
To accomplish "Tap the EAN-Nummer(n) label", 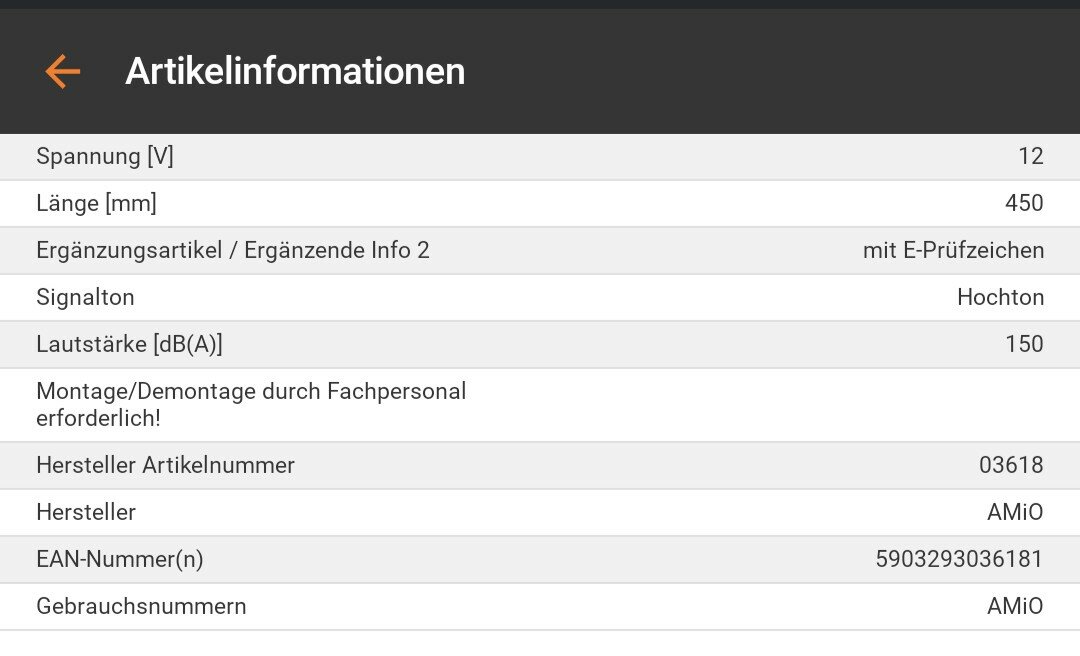I will point(120,559).
